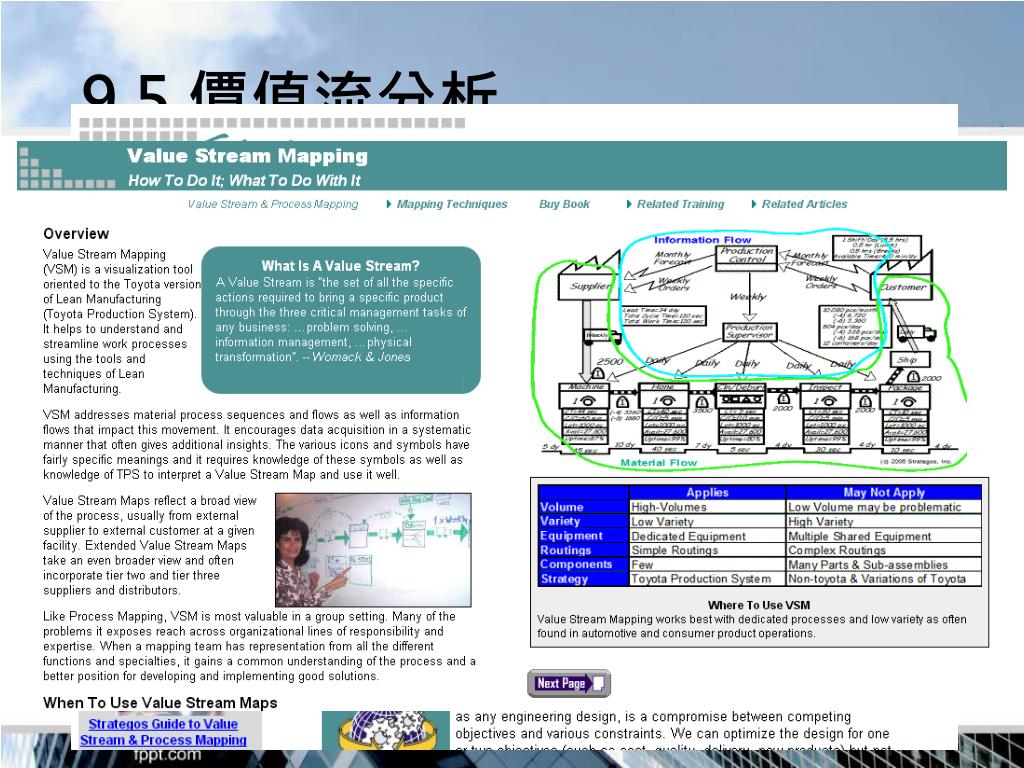Expand Mapping Techniques arrow marker
This screenshot has width=1024, height=768.
click(x=389, y=204)
